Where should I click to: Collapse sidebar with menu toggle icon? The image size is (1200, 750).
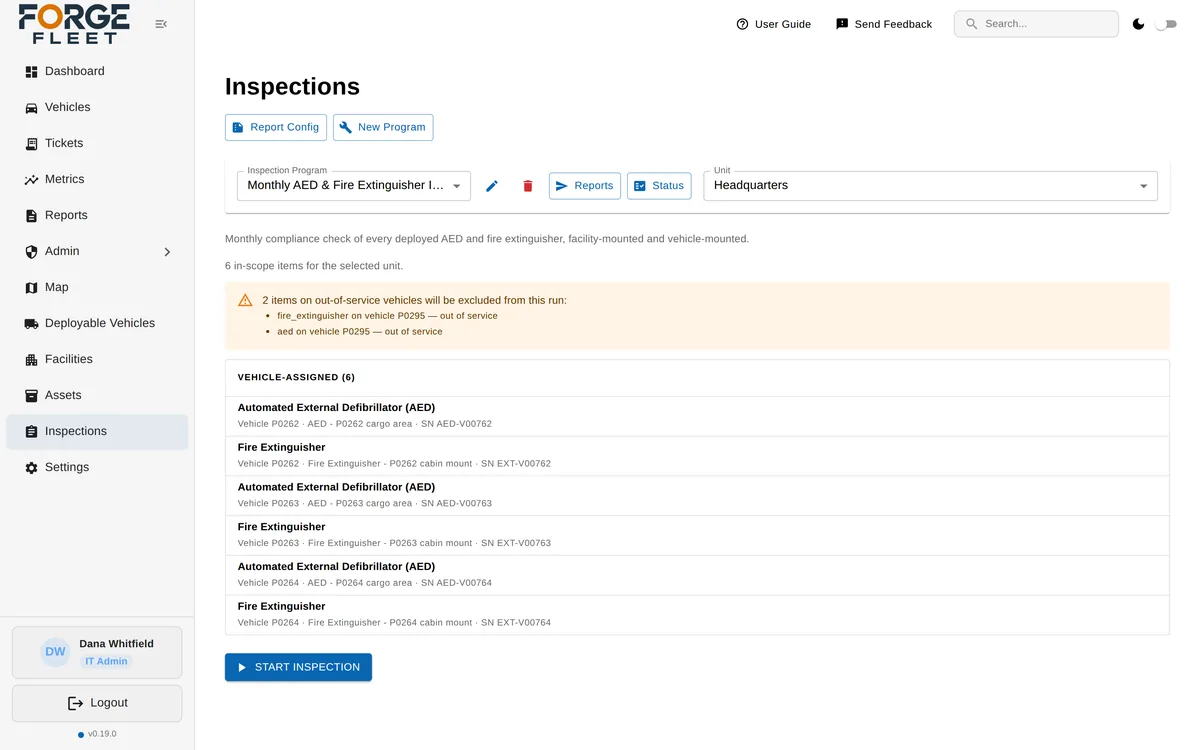pyautogui.click(x=161, y=24)
